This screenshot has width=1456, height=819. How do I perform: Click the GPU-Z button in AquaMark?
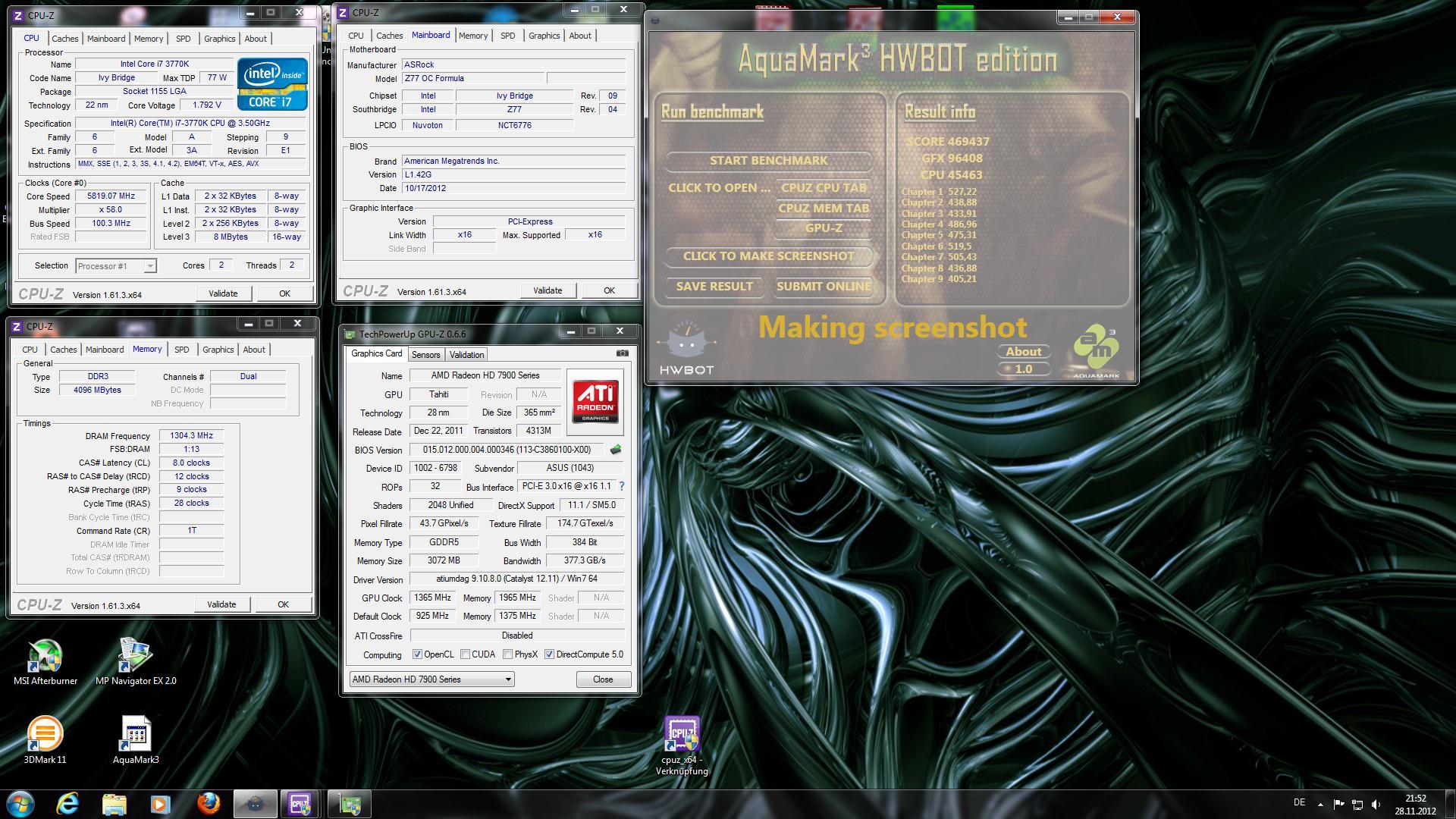[824, 228]
